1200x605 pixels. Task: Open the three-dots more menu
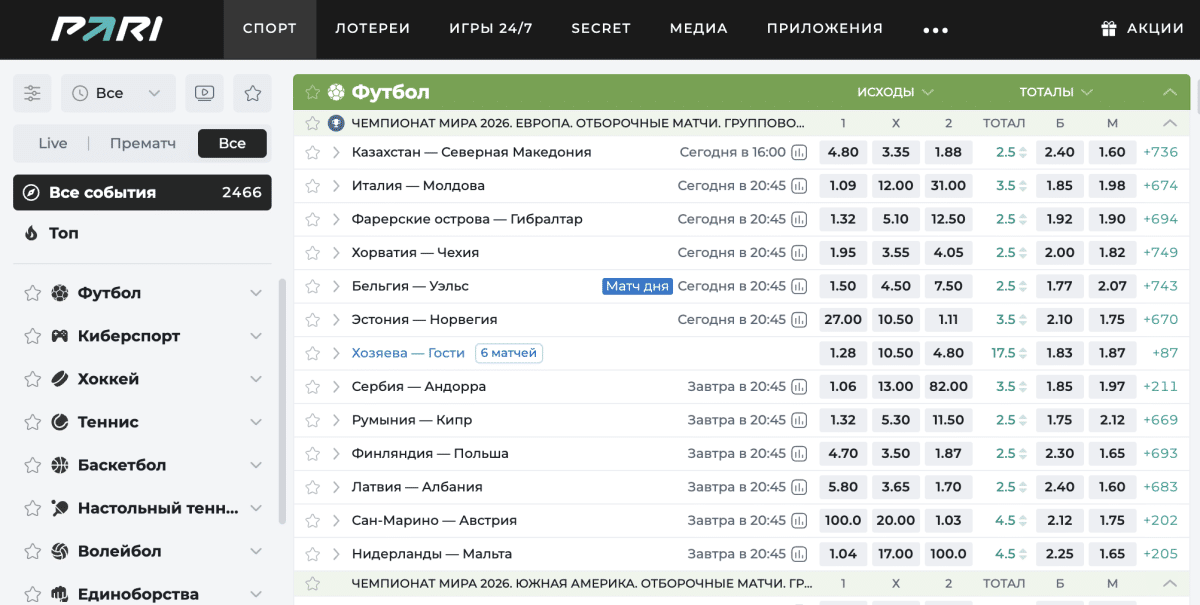coord(935,30)
